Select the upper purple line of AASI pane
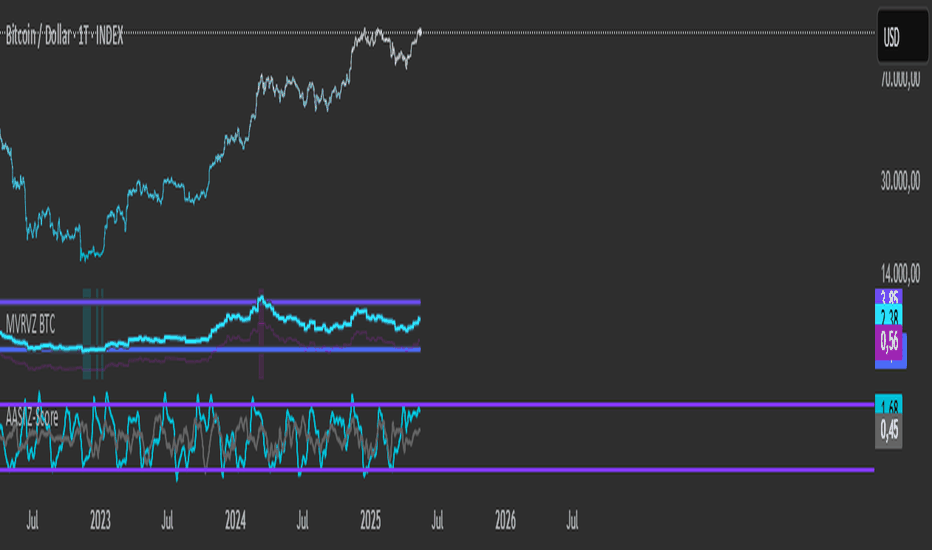 coord(437,404)
